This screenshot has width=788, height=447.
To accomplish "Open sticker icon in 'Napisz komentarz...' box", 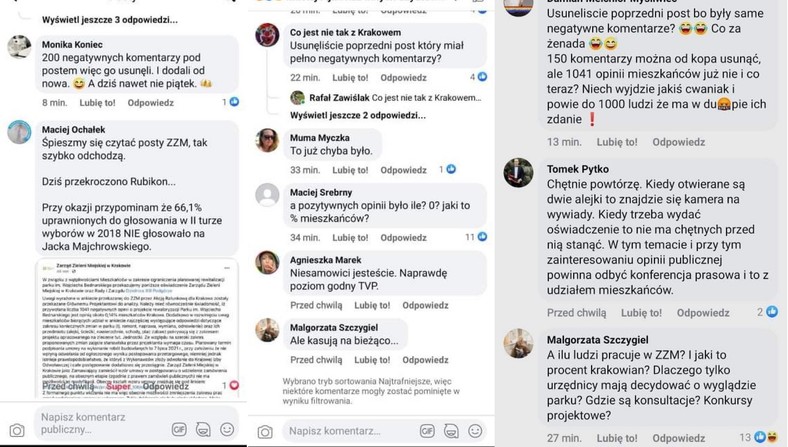I will click(451, 431).
